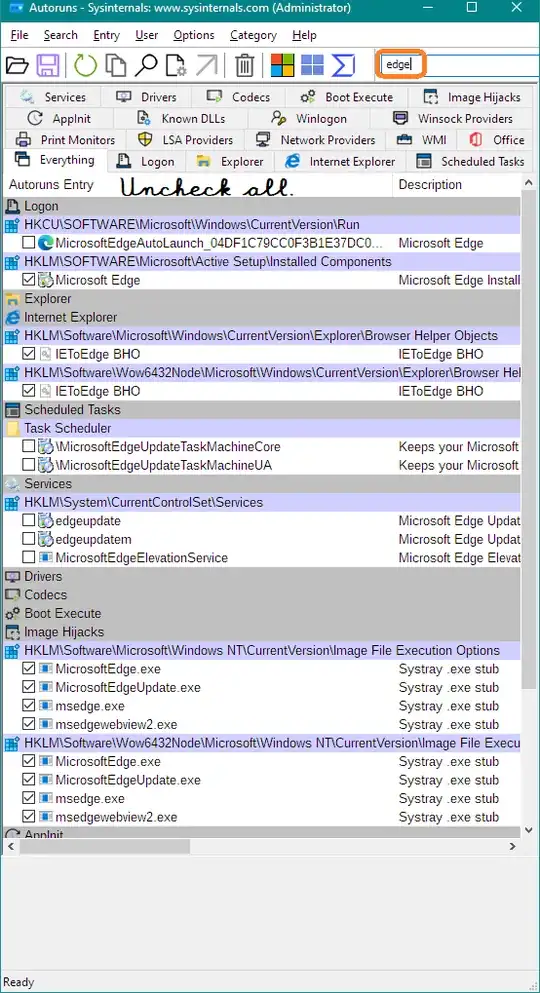
Task: Toggle MicrosoftEdgeUpdateTaskMachineUA checkbox
Action: pos(28,465)
